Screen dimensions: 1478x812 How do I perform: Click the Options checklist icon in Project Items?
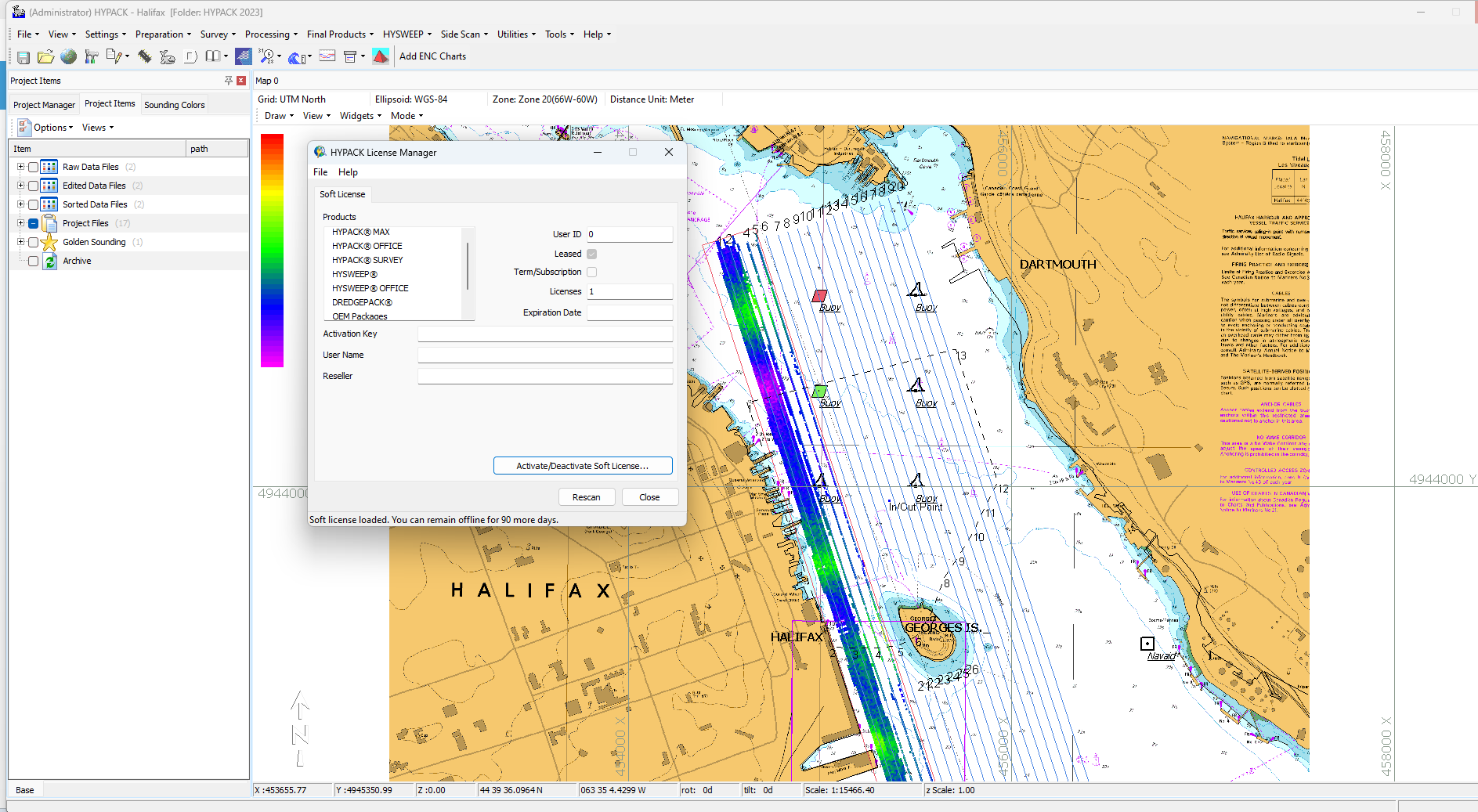click(x=23, y=127)
